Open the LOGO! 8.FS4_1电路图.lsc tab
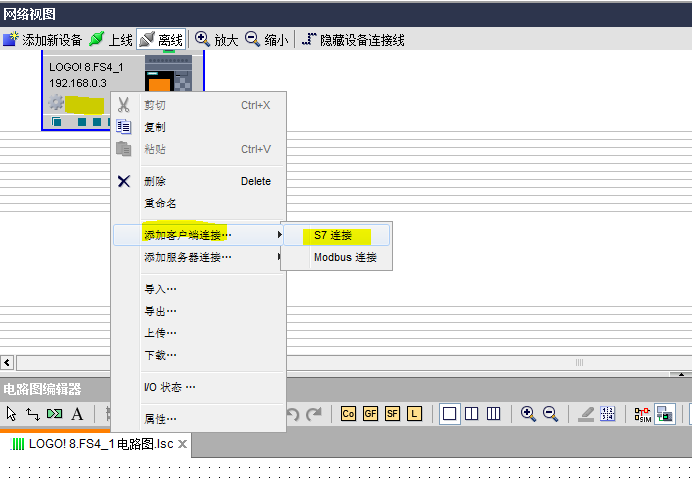 point(94,444)
